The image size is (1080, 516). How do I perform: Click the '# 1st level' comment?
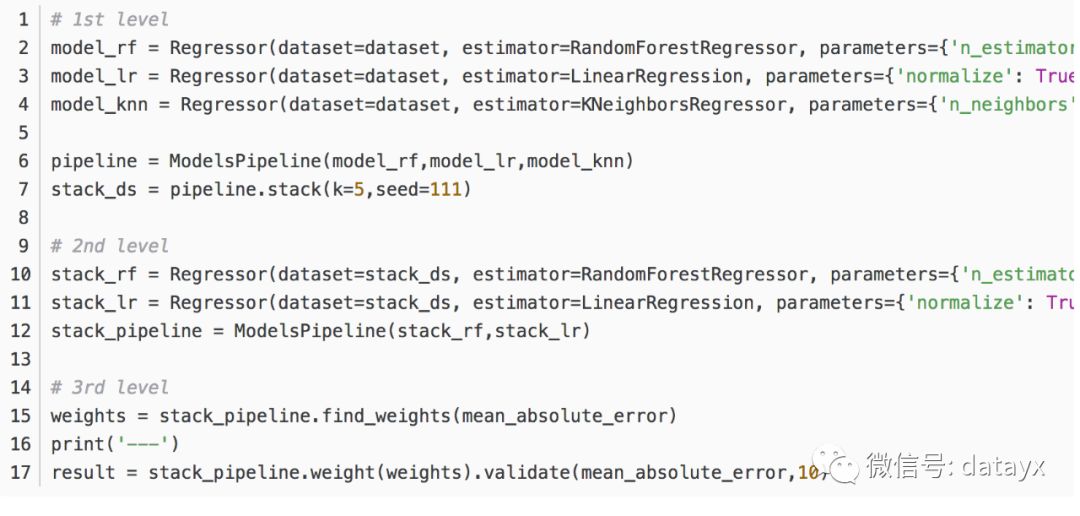(110, 19)
